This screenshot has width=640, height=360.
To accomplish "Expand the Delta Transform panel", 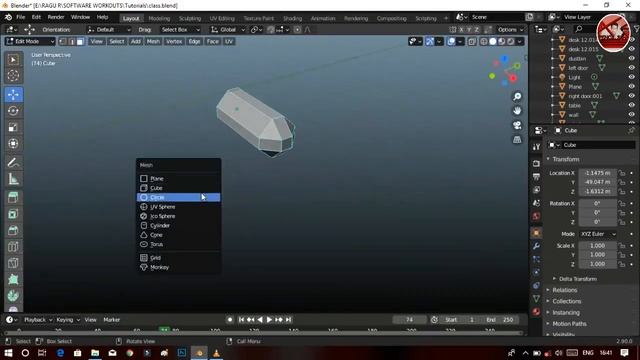I will click(x=577, y=279).
